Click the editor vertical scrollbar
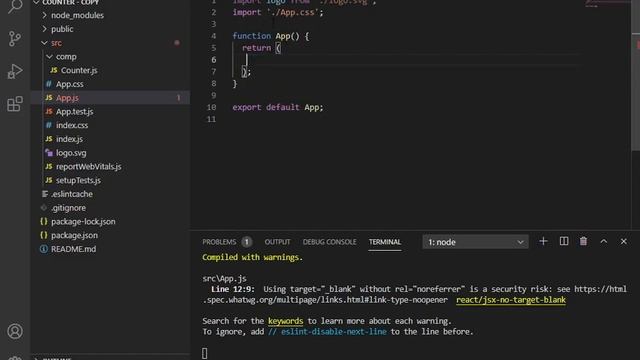Screen dimensions: 640x360 (x=636, y=76)
